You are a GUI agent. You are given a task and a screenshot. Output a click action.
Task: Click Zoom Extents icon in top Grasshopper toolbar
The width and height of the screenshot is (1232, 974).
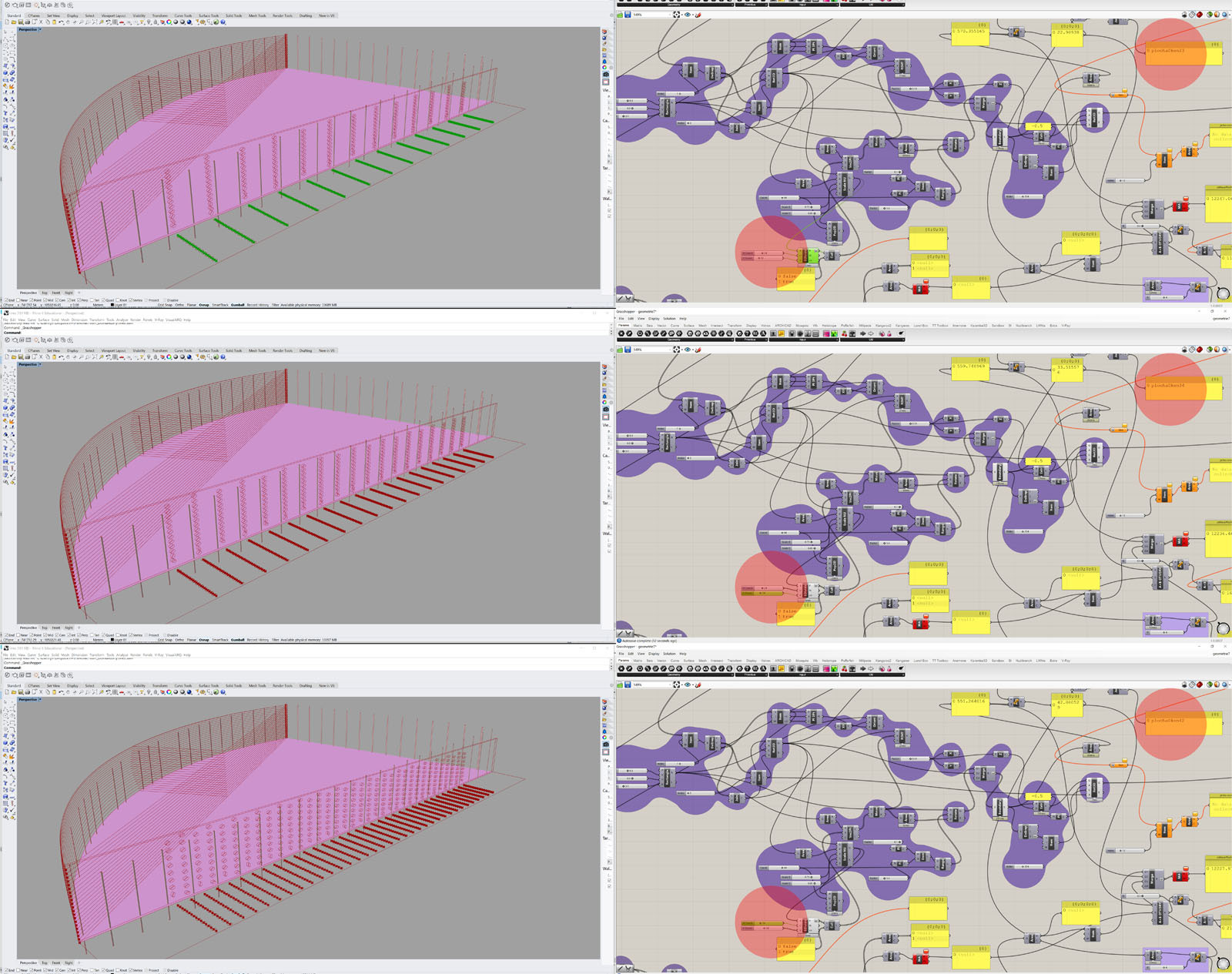click(676, 15)
